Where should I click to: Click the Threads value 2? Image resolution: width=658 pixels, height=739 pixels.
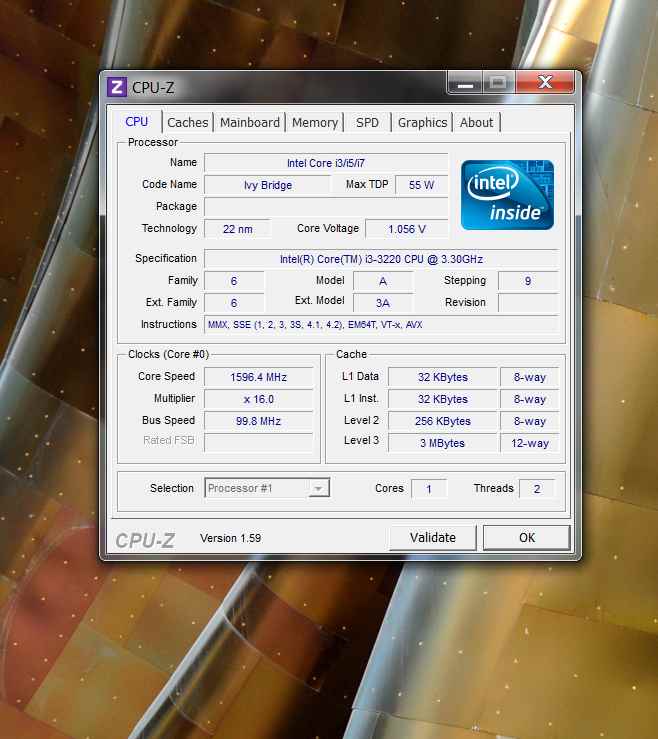(537, 489)
